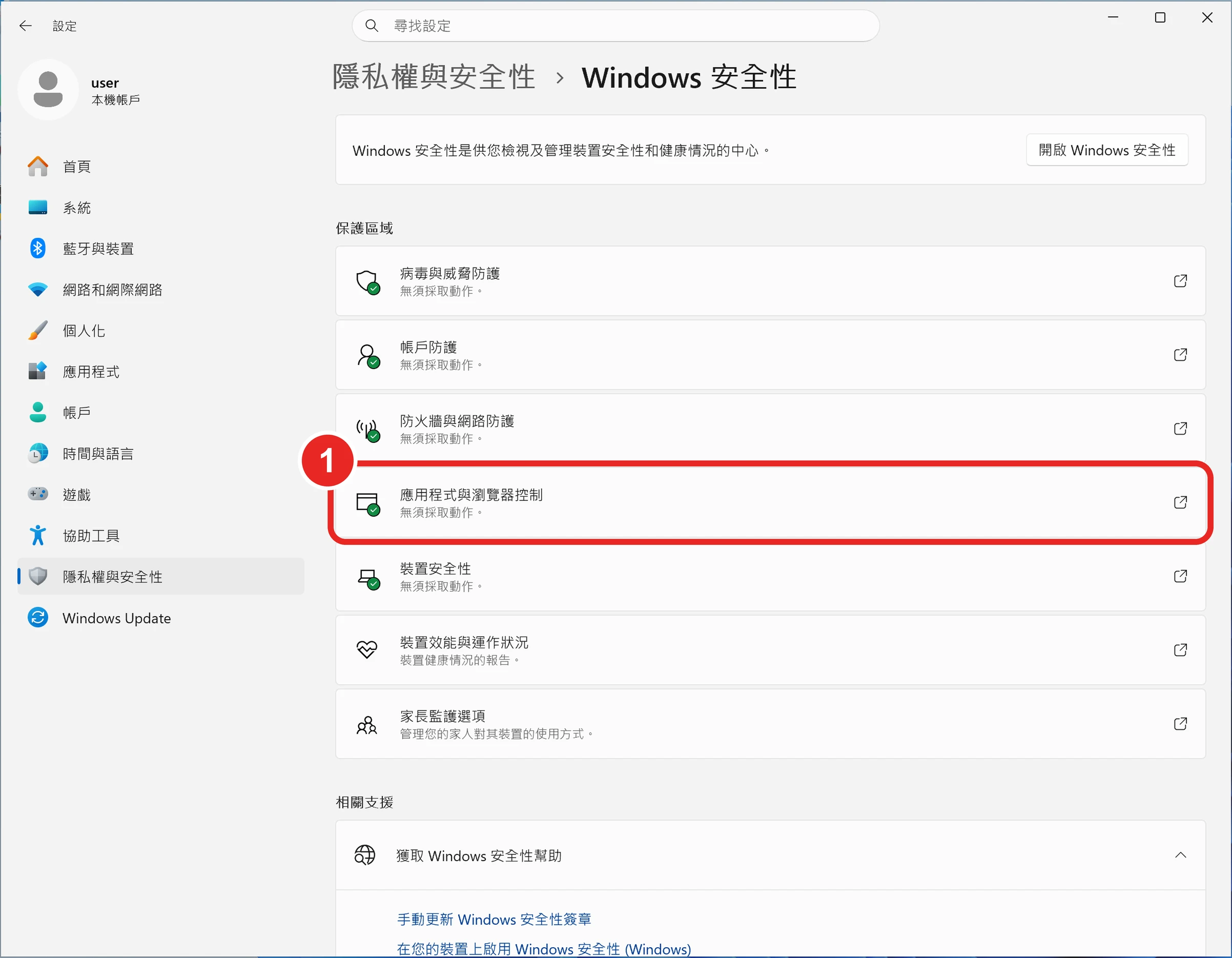Open external link for 家長監護選項
Screen dimensions: 1232x958
pyautogui.click(x=1180, y=724)
